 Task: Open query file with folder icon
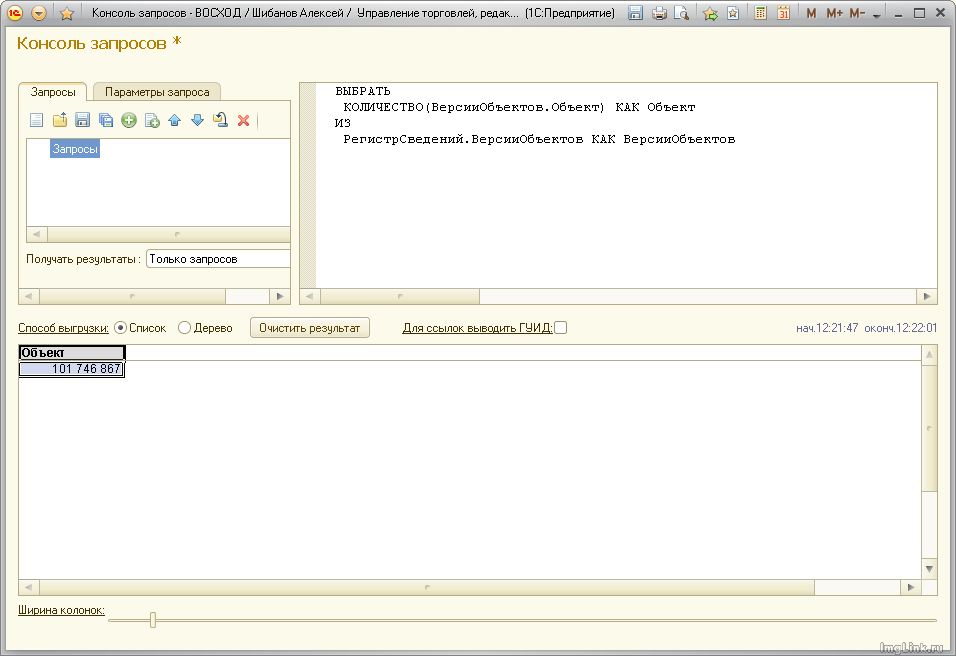(x=60, y=120)
